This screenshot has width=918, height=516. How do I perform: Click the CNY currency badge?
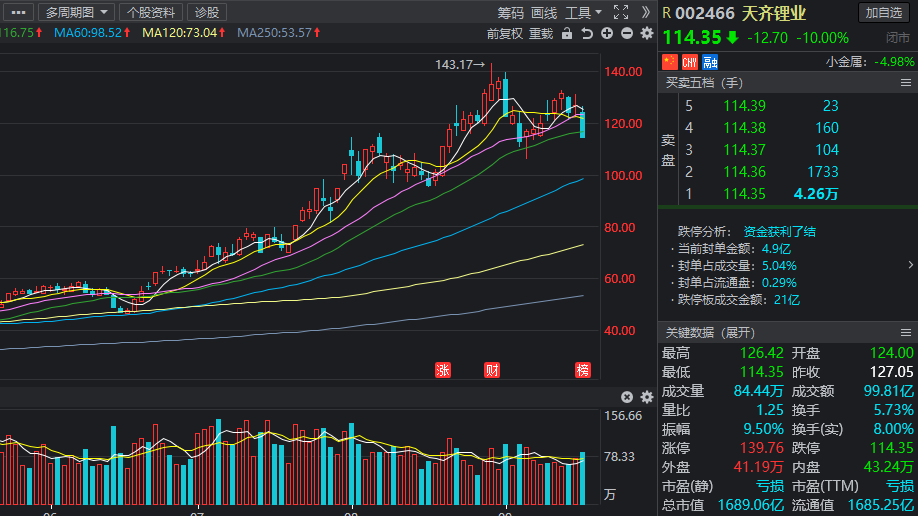click(690, 62)
